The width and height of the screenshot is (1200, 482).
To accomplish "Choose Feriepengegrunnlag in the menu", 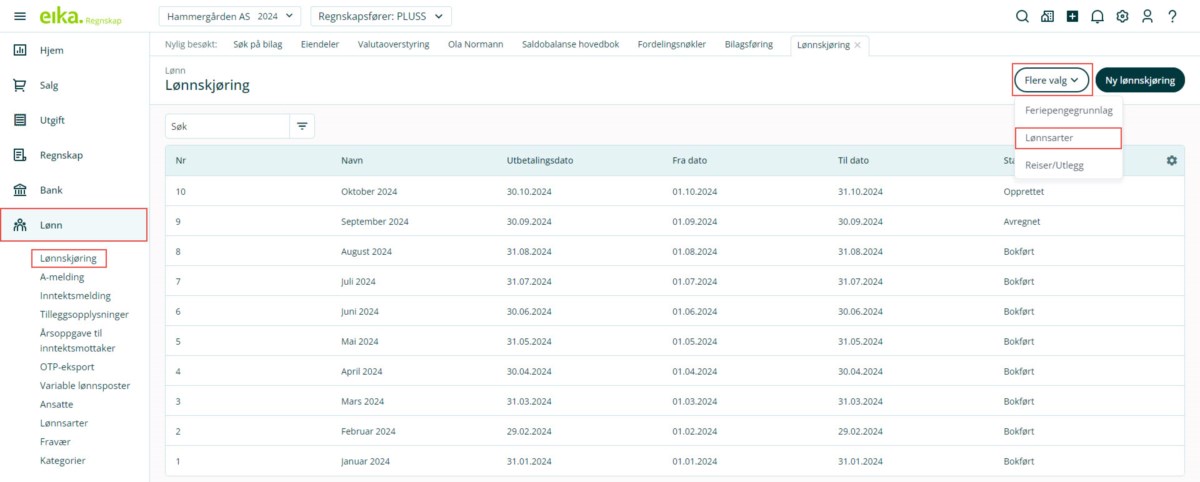I will point(1068,111).
